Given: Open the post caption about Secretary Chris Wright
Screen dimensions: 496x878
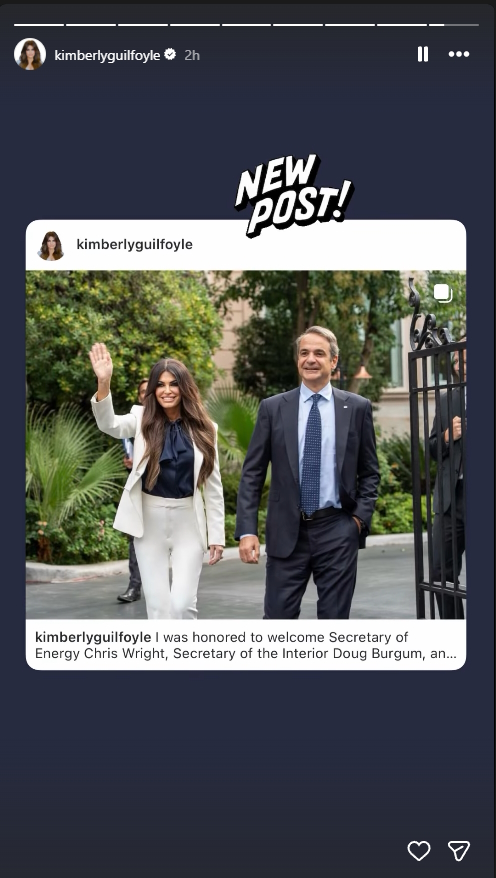Looking at the screenshot, I should [x=246, y=645].
